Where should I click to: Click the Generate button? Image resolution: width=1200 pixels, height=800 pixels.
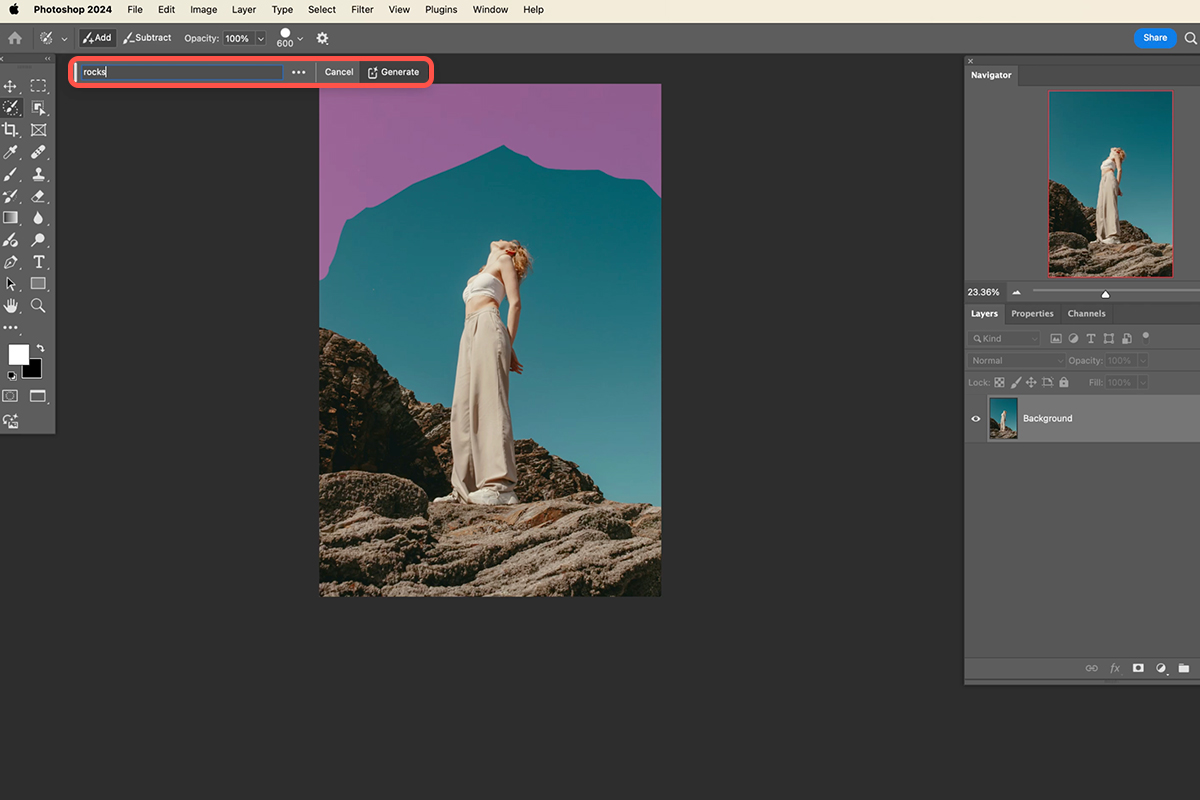point(393,72)
